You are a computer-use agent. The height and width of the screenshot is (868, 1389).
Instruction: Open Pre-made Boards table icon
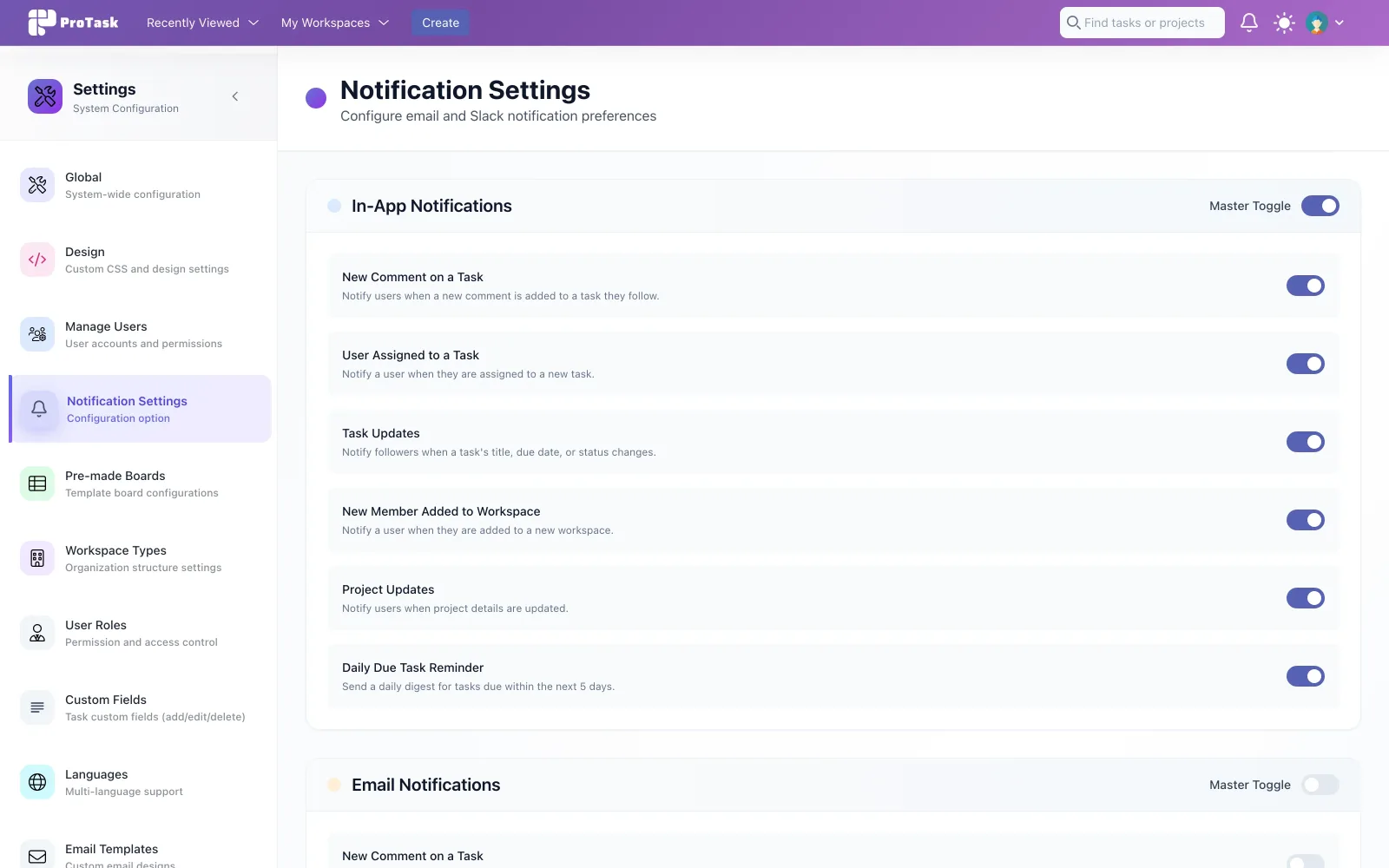[x=37, y=483]
